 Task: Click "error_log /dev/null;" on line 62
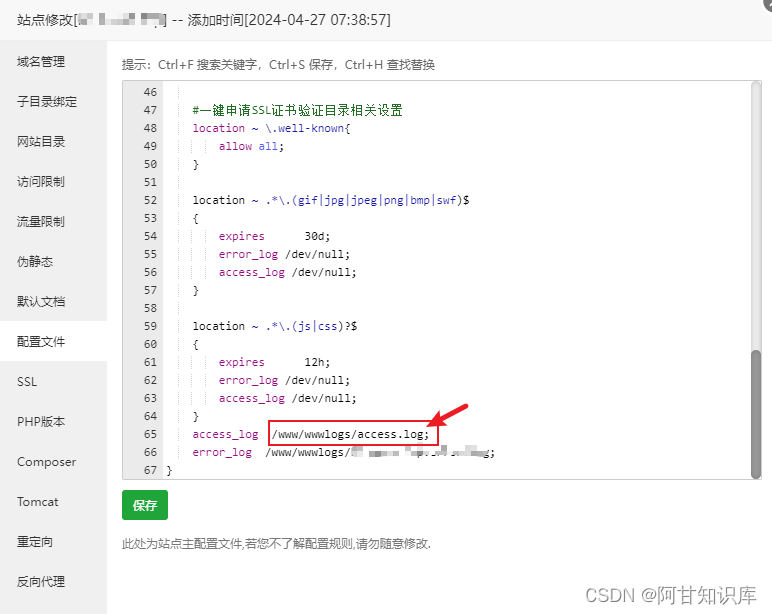[284, 380]
